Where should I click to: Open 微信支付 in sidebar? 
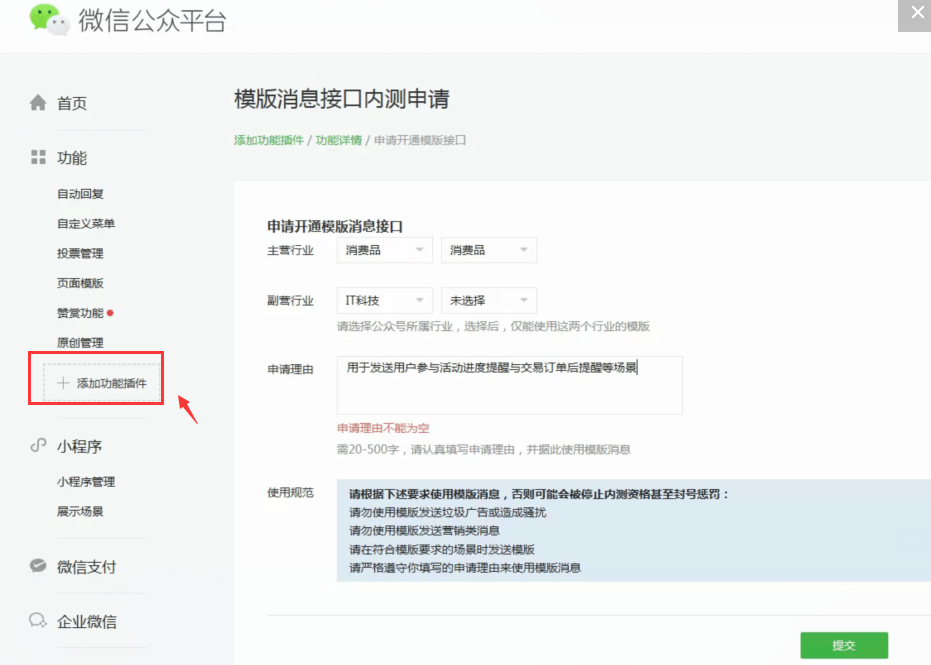(87, 567)
